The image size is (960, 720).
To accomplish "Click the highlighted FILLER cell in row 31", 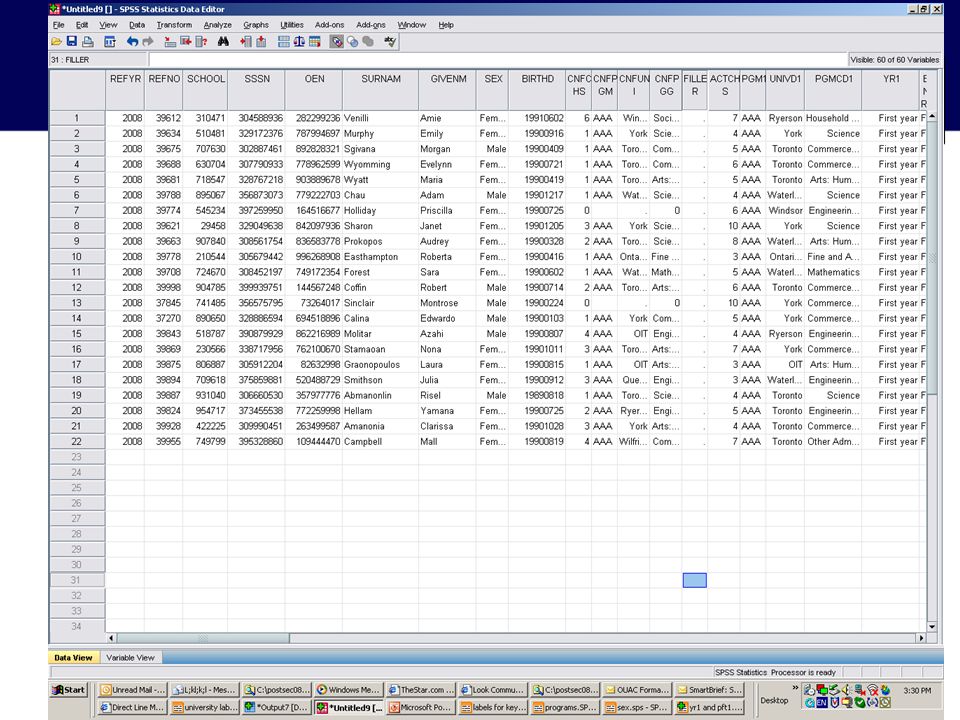I will pos(695,580).
